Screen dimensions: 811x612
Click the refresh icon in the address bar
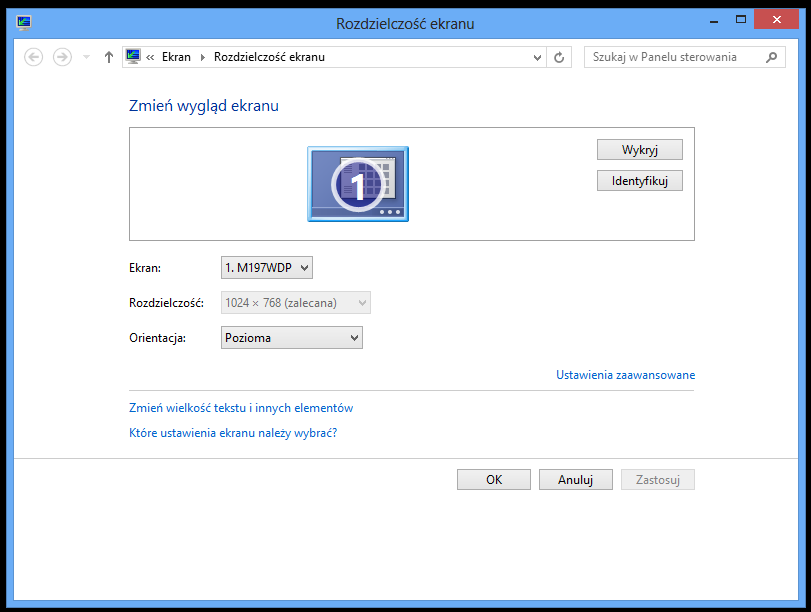559,57
